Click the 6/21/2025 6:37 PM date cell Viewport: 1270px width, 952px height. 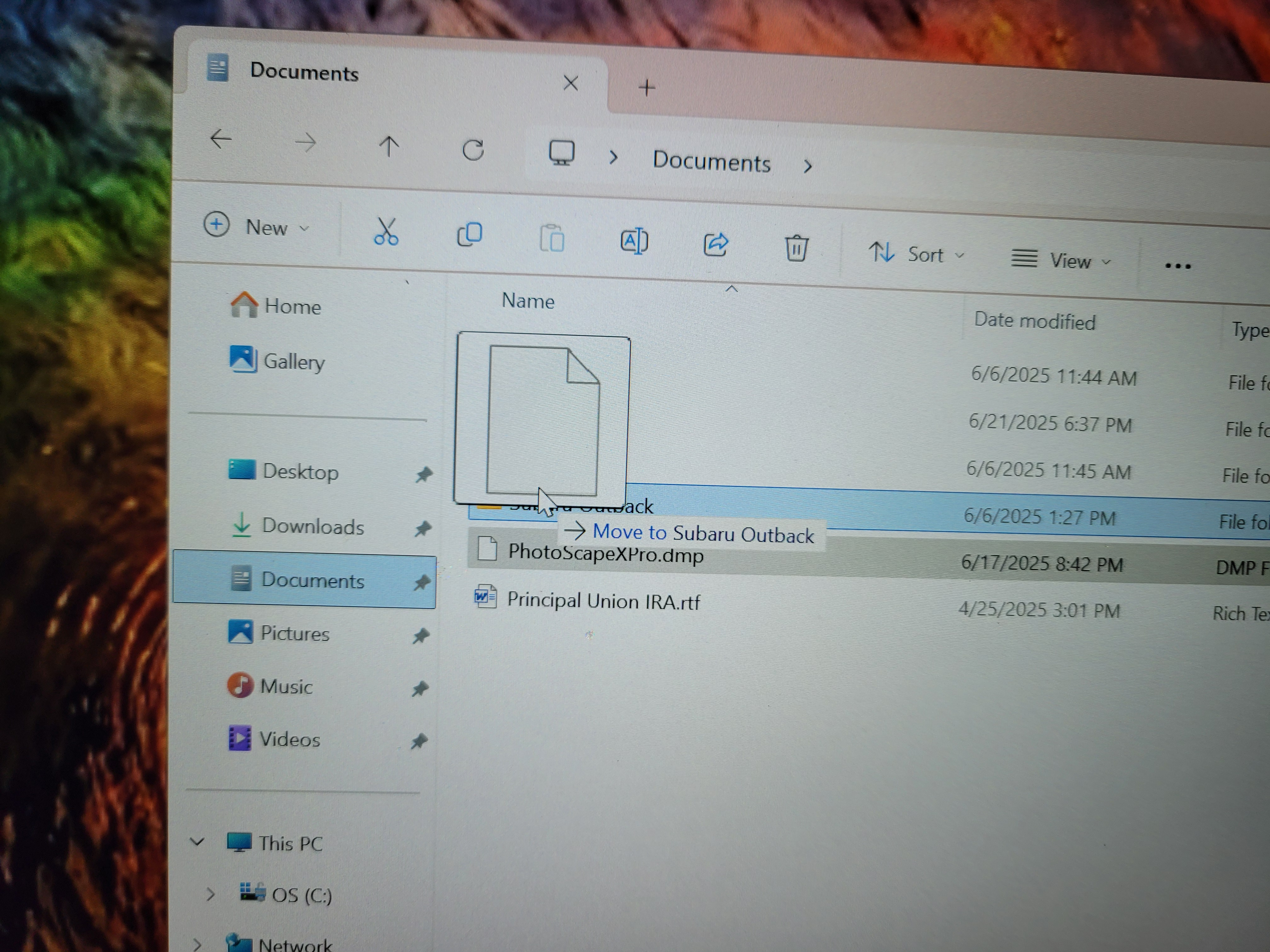(1050, 423)
